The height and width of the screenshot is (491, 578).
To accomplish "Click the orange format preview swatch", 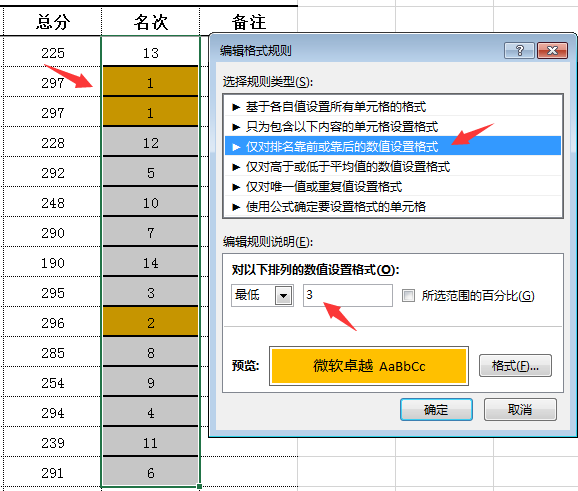I will pyautogui.click(x=369, y=366).
